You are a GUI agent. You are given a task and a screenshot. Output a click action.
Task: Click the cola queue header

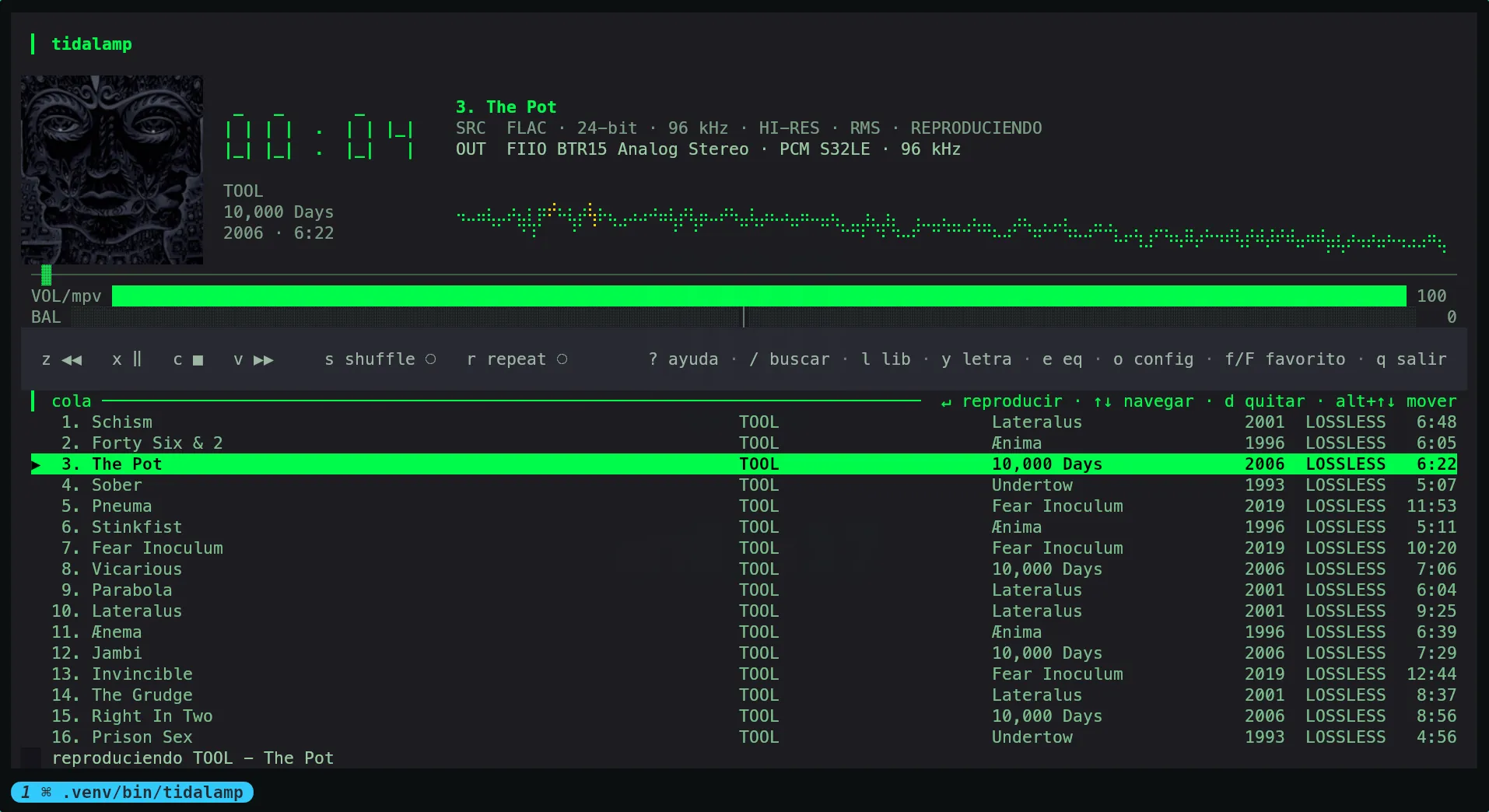click(72, 401)
